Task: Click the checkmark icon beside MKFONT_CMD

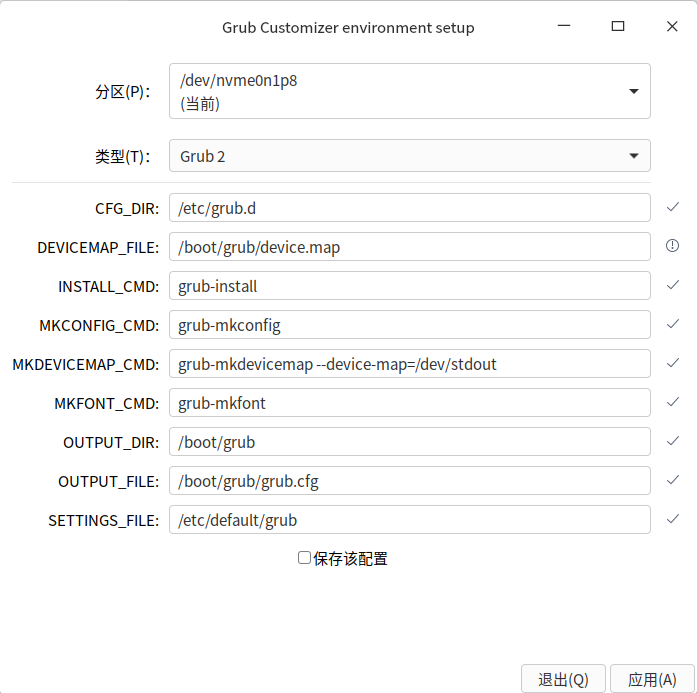Action: point(673,402)
